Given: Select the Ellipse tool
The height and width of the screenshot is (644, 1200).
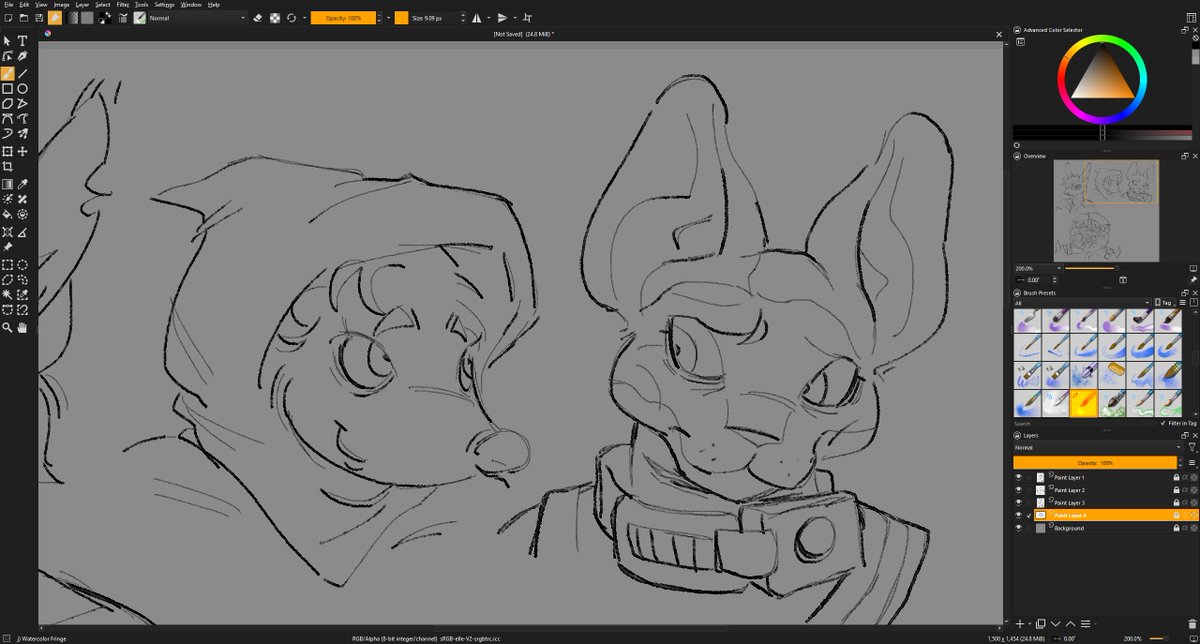Looking at the screenshot, I should coord(22,88).
